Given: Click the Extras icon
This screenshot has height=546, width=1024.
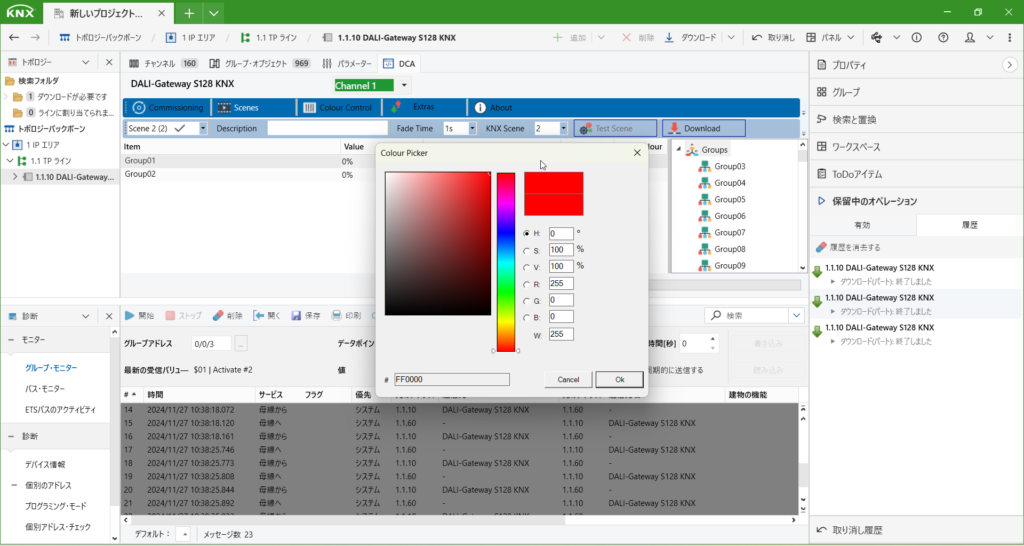Looking at the screenshot, I should pyautogui.click(x=396, y=106).
